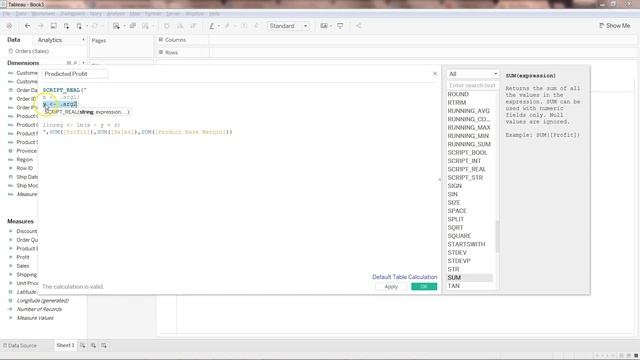Clear sheet toolbar icon
Image resolution: width=640 pixels, height=360 pixels.
(x=145, y=26)
